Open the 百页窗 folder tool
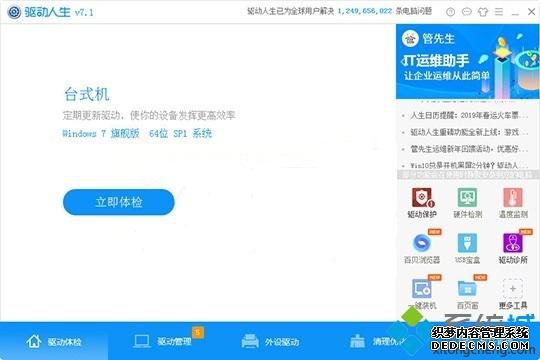Viewport: 540px width, 360px height. [467, 293]
